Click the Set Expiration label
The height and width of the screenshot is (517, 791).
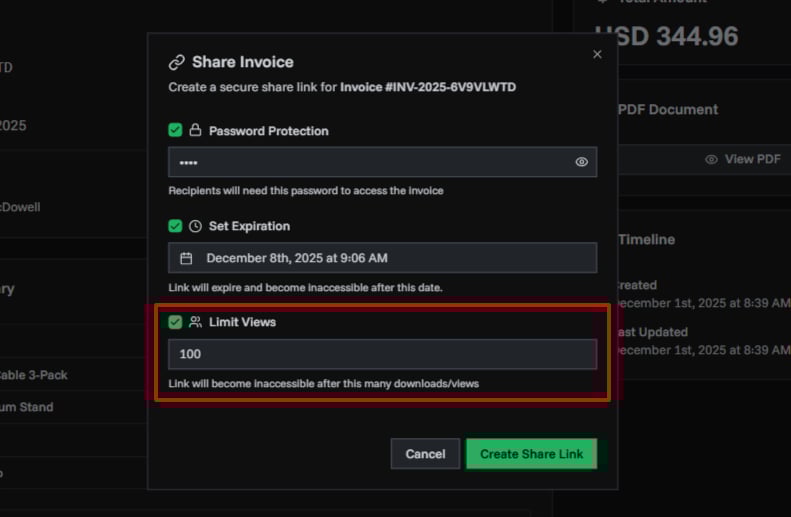tap(249, 226)
